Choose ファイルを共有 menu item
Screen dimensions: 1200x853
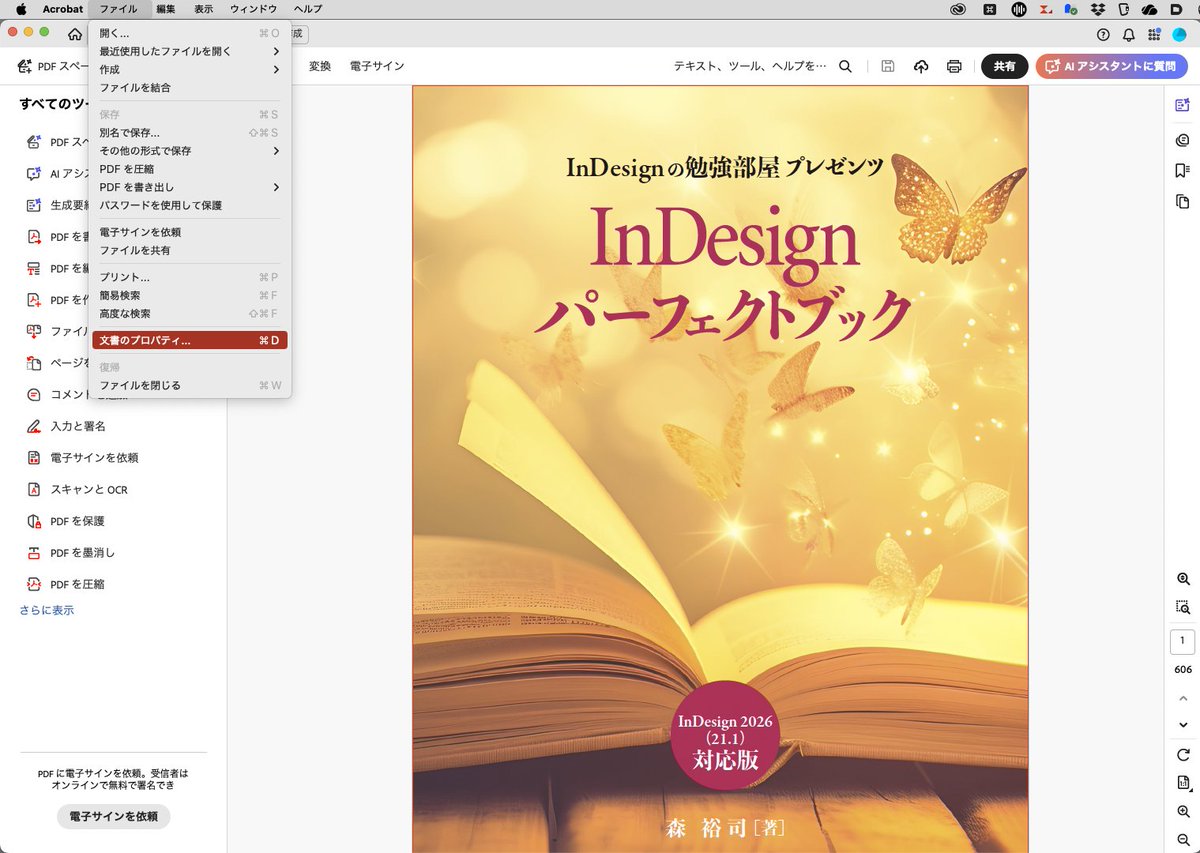pyautogui.click(x=190, y=250)
